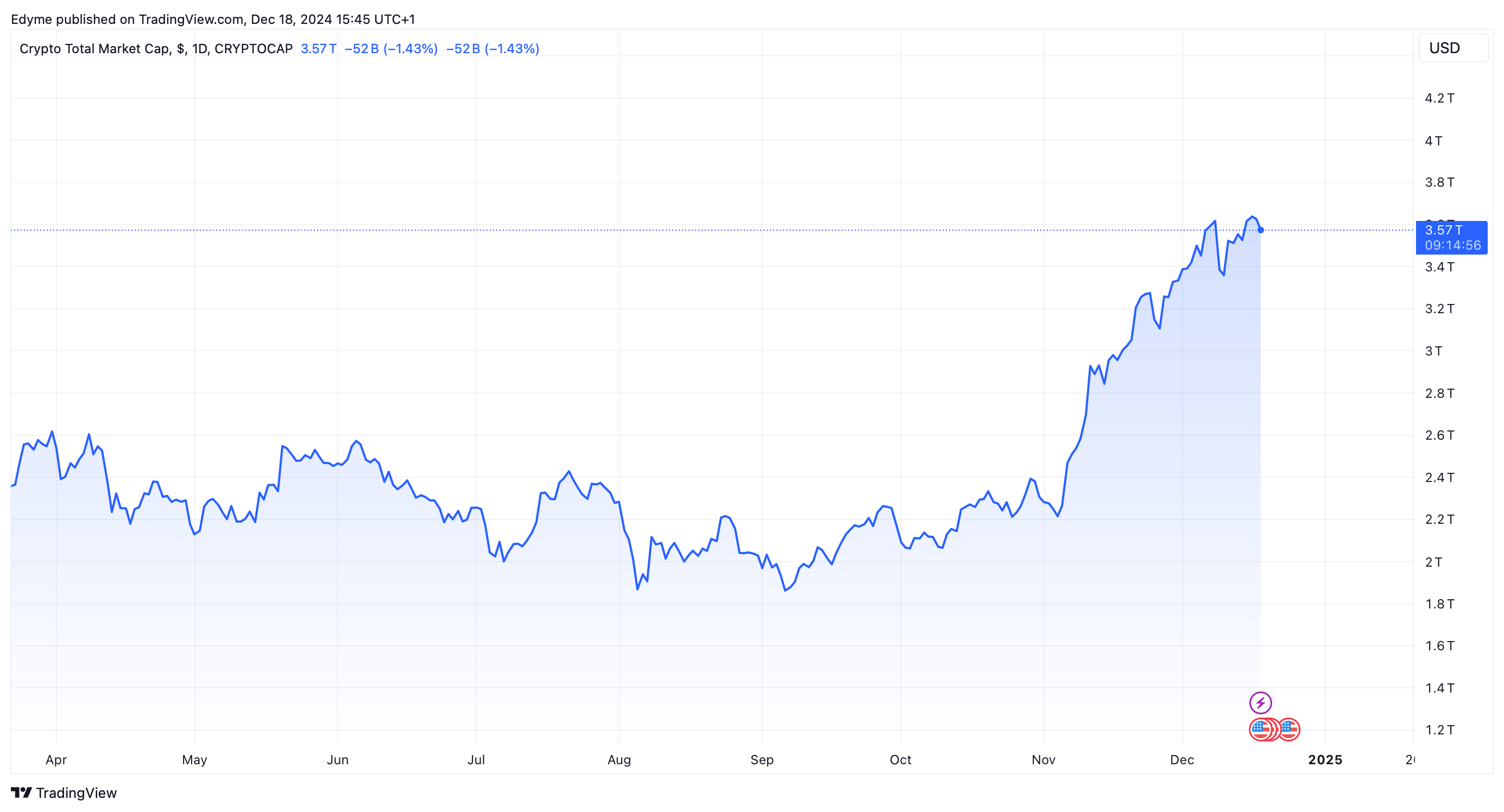
Task: Click the 4.2 T price axis label
Action: 1439,98
